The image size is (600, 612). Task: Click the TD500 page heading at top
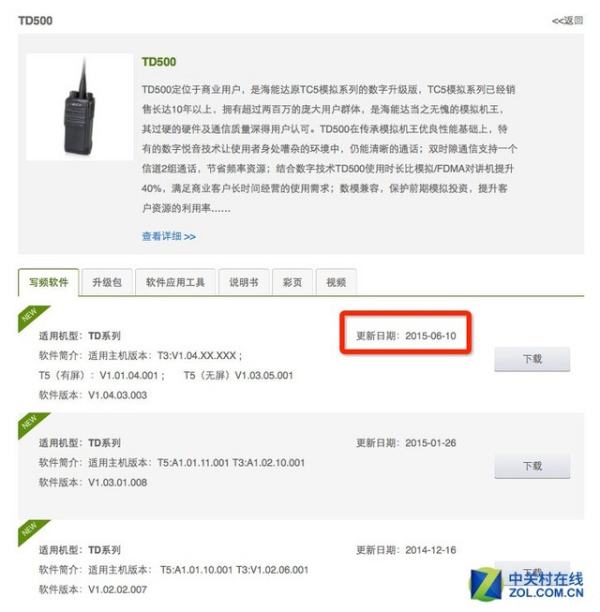click(x=35, y=21)
